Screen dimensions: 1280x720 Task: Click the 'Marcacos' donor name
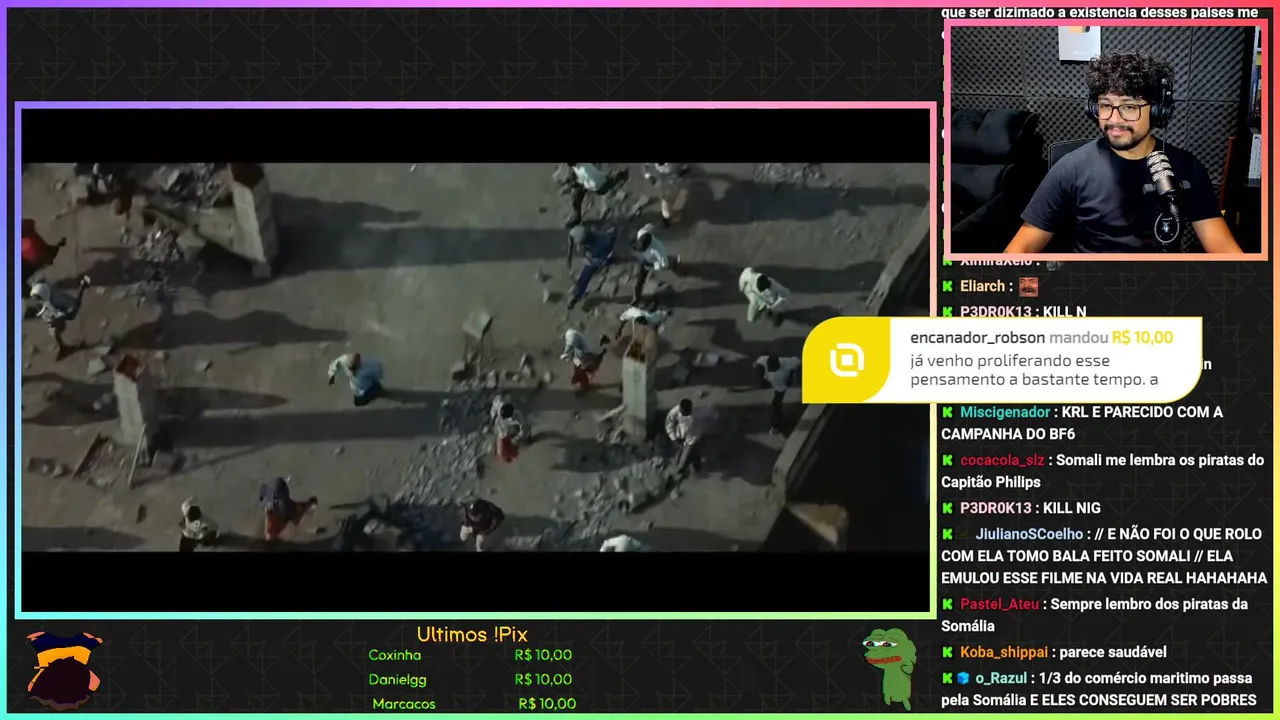pyautogui.click(x=404, y=703)
